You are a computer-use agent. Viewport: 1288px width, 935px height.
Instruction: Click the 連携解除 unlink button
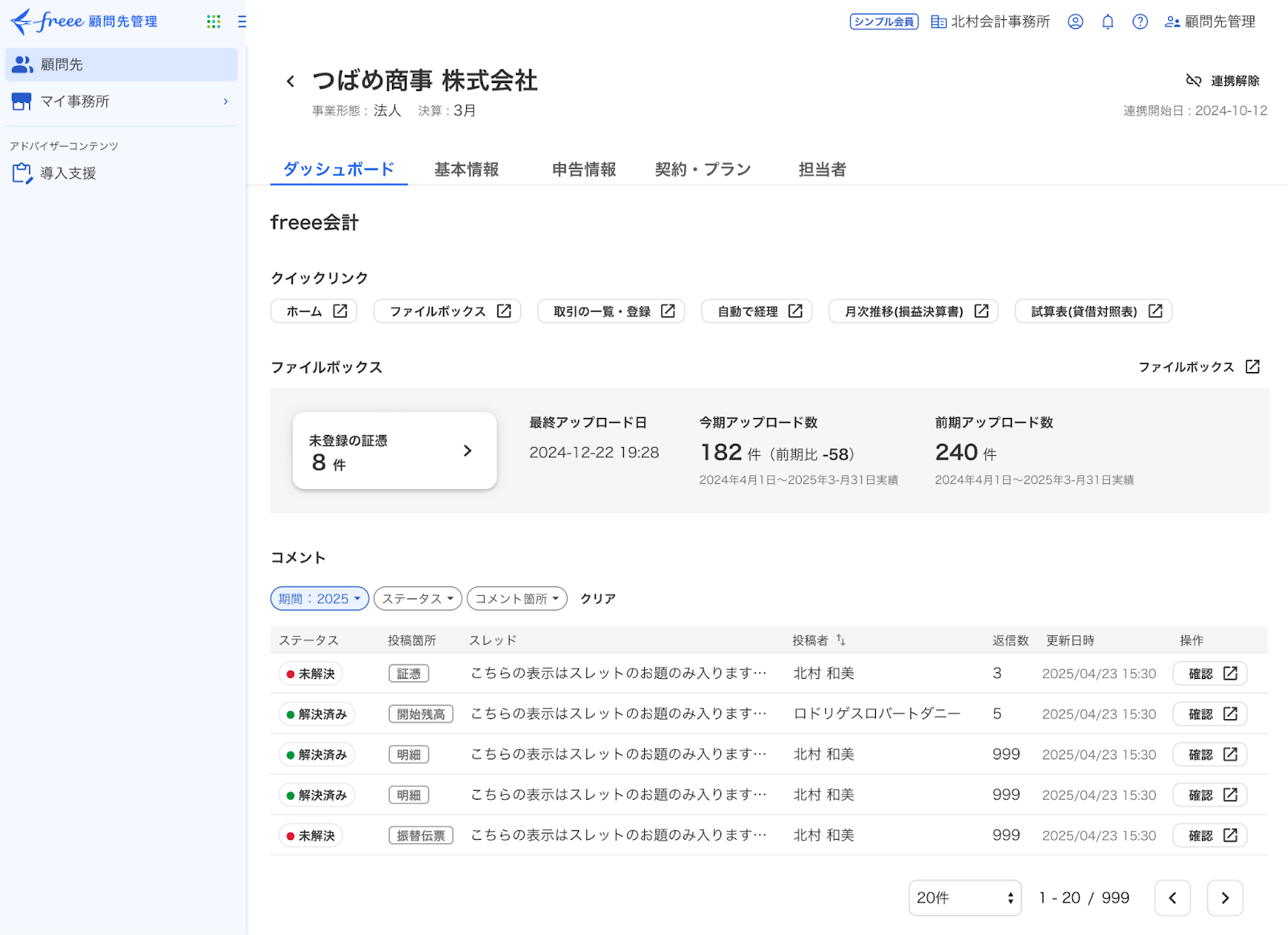coord(1223,81)
